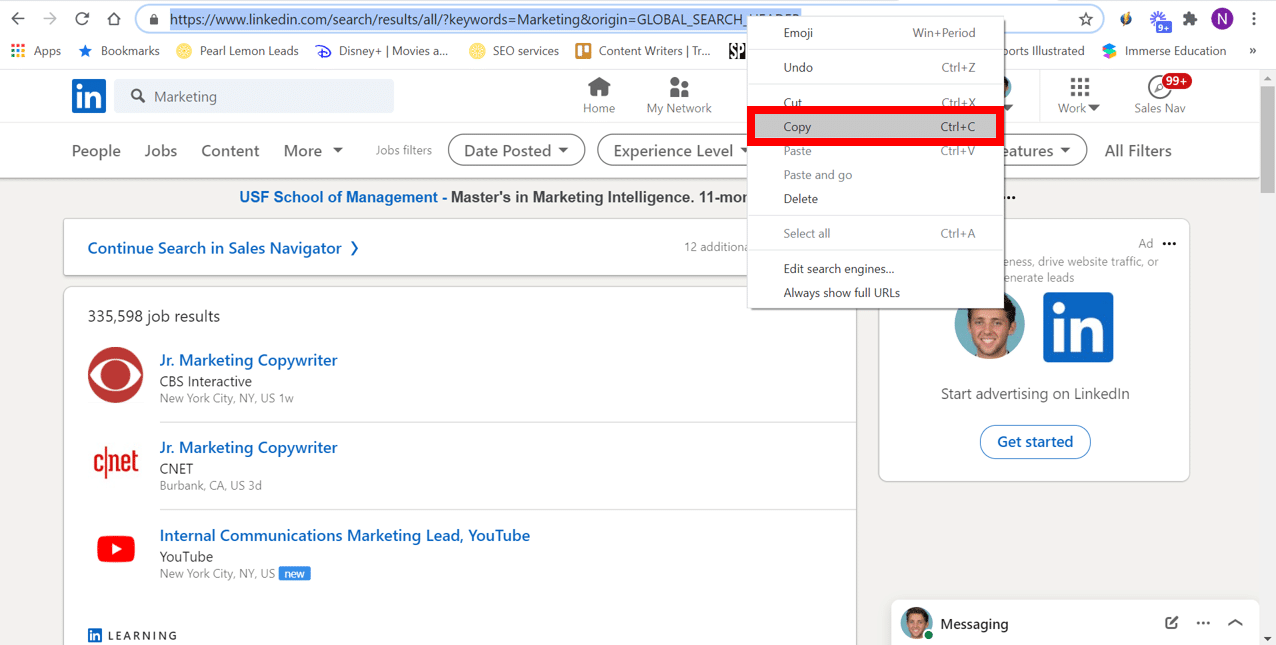Click the YouTube company logo
The image size is (1276, 645).
[116, 549]
